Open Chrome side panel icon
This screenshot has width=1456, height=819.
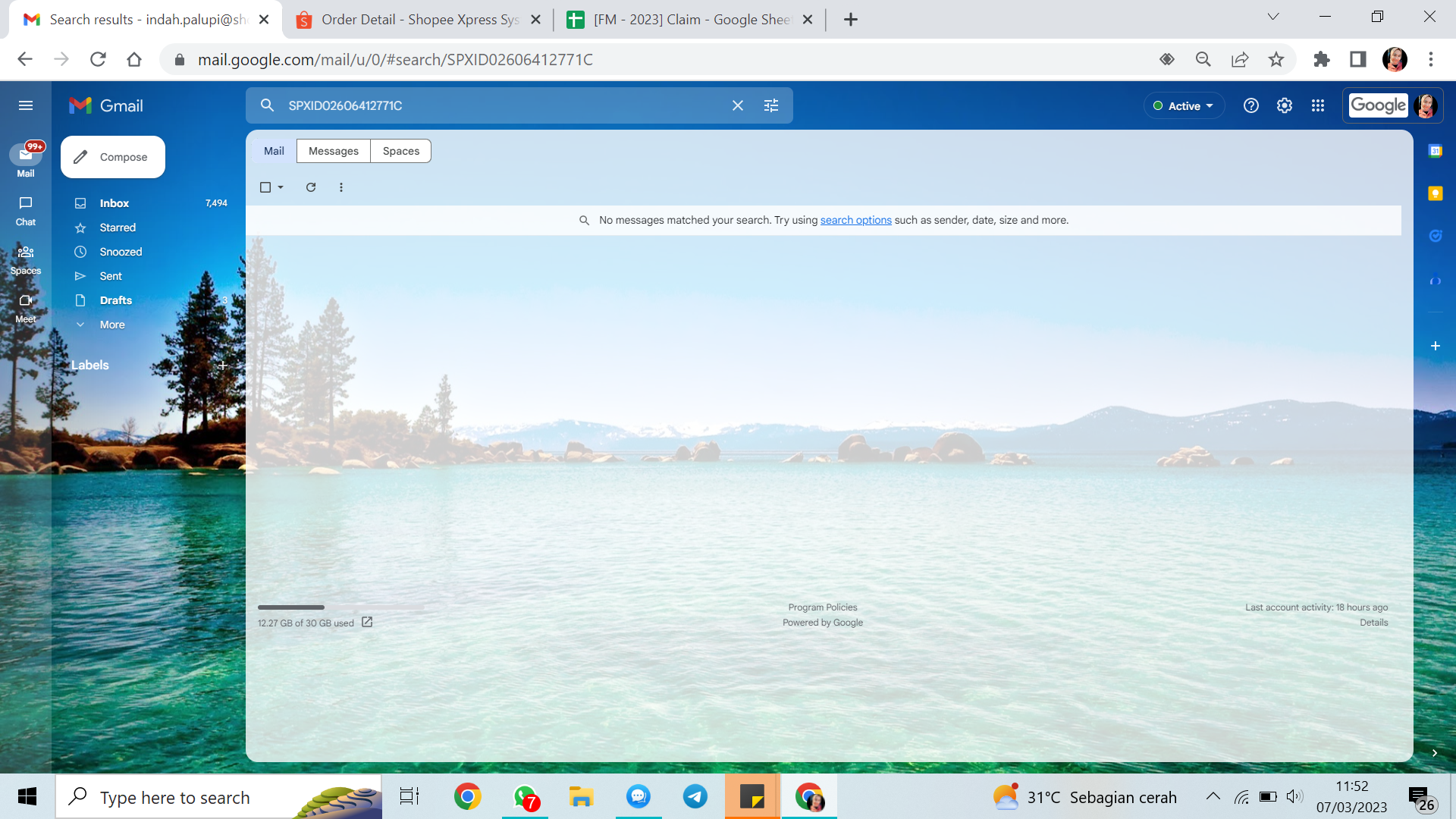click(1358, 59)
